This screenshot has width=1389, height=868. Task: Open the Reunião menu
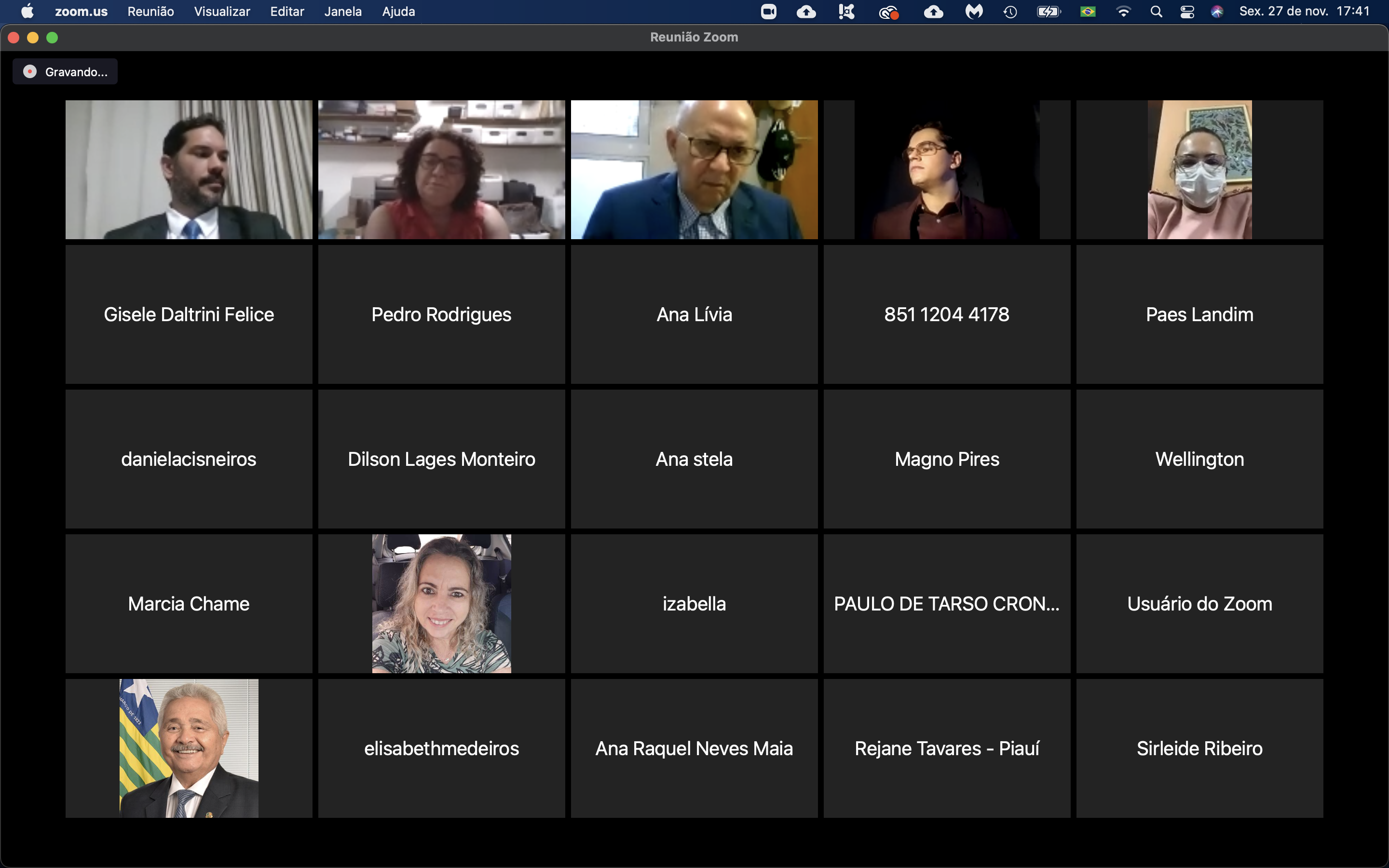pyautogui.click(x=150, y=12)
